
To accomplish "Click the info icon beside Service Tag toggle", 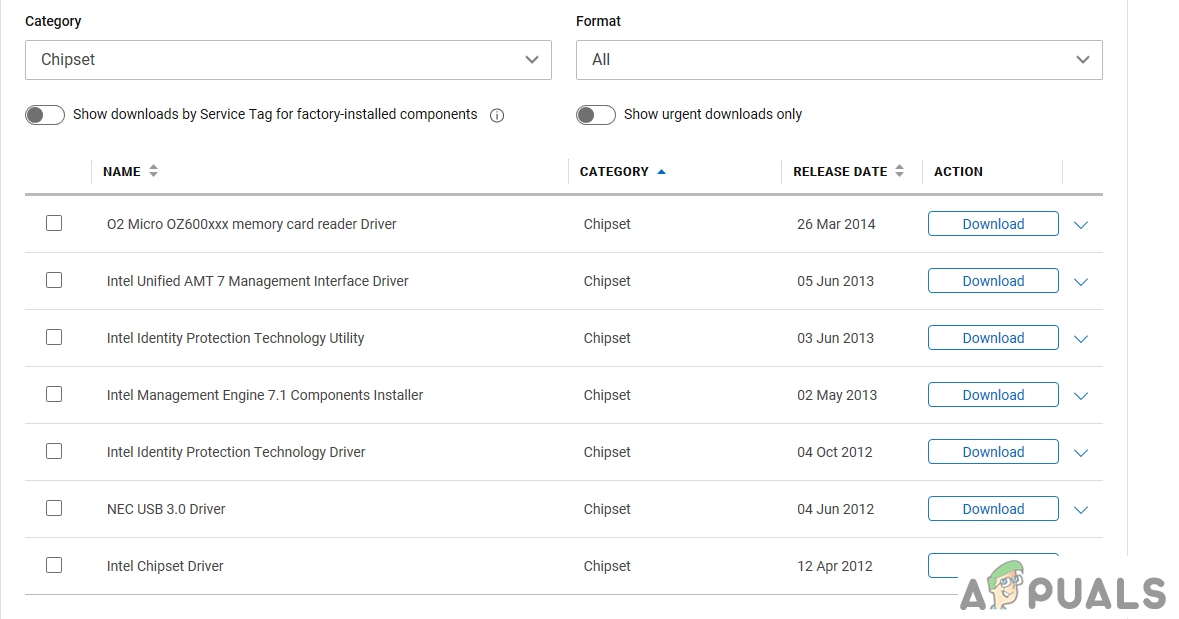I will click(x=497, y=115).
